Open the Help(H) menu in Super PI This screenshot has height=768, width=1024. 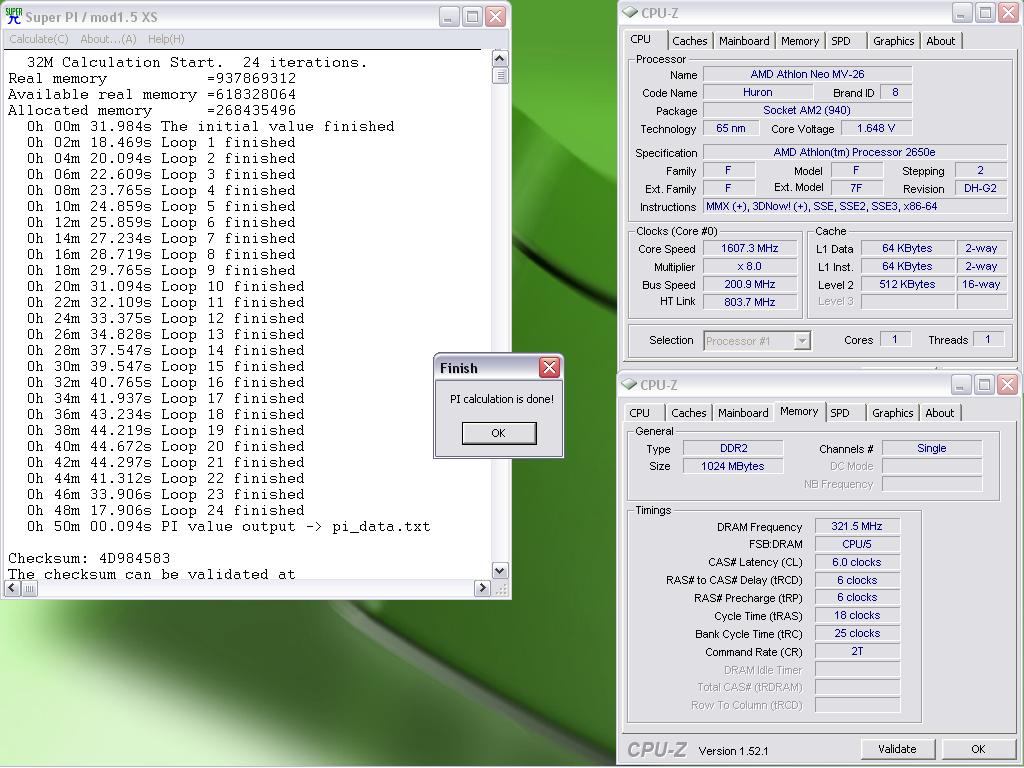(166, 39)
